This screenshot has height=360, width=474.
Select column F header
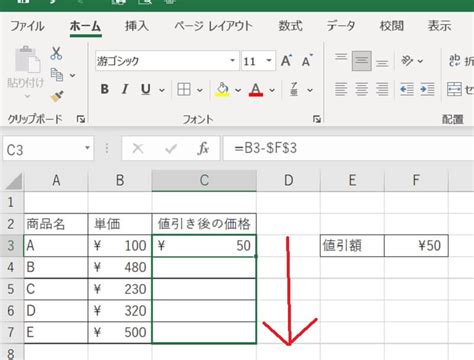[x=416, y=180]
